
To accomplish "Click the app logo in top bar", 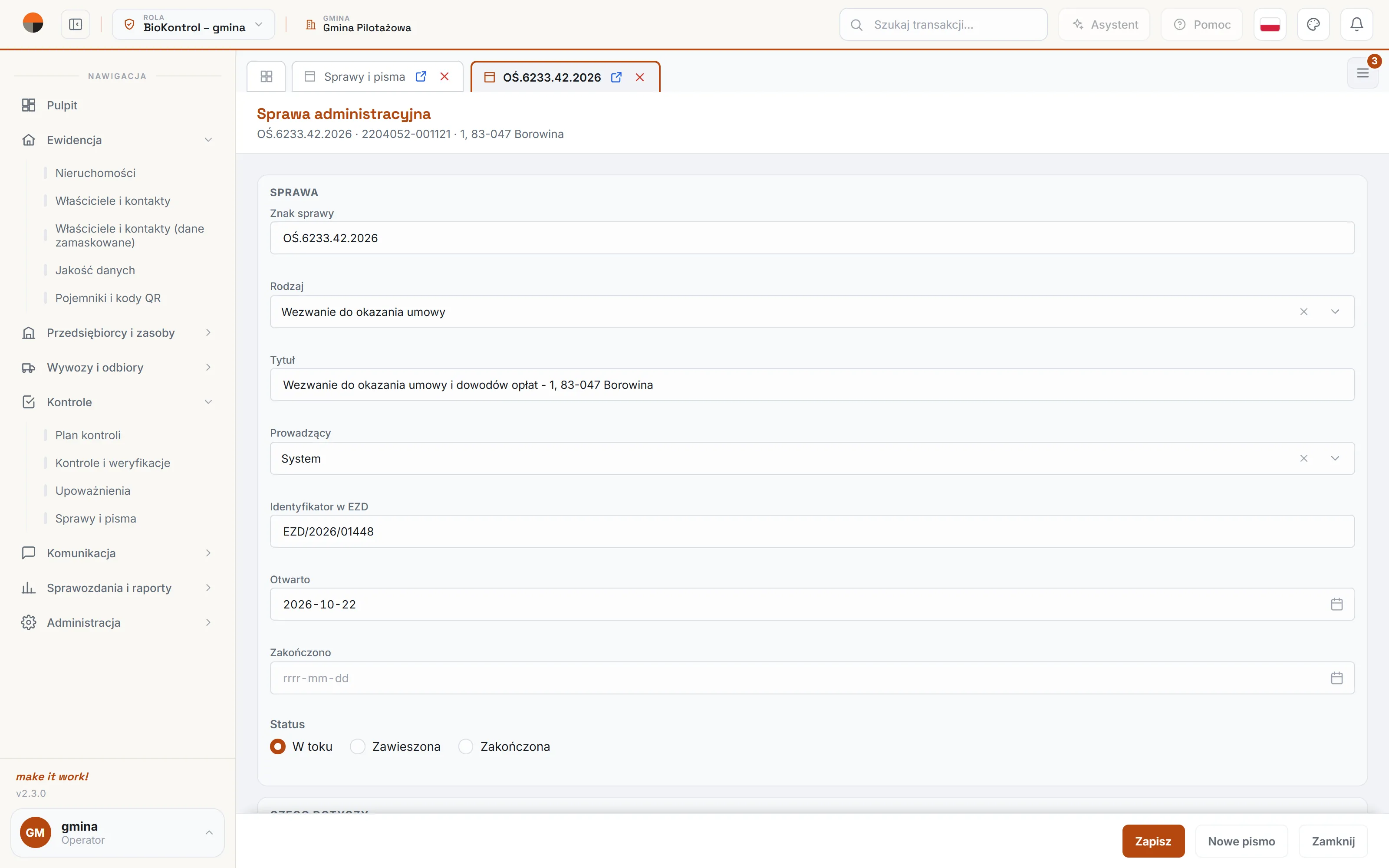I will tap(33, 23).
